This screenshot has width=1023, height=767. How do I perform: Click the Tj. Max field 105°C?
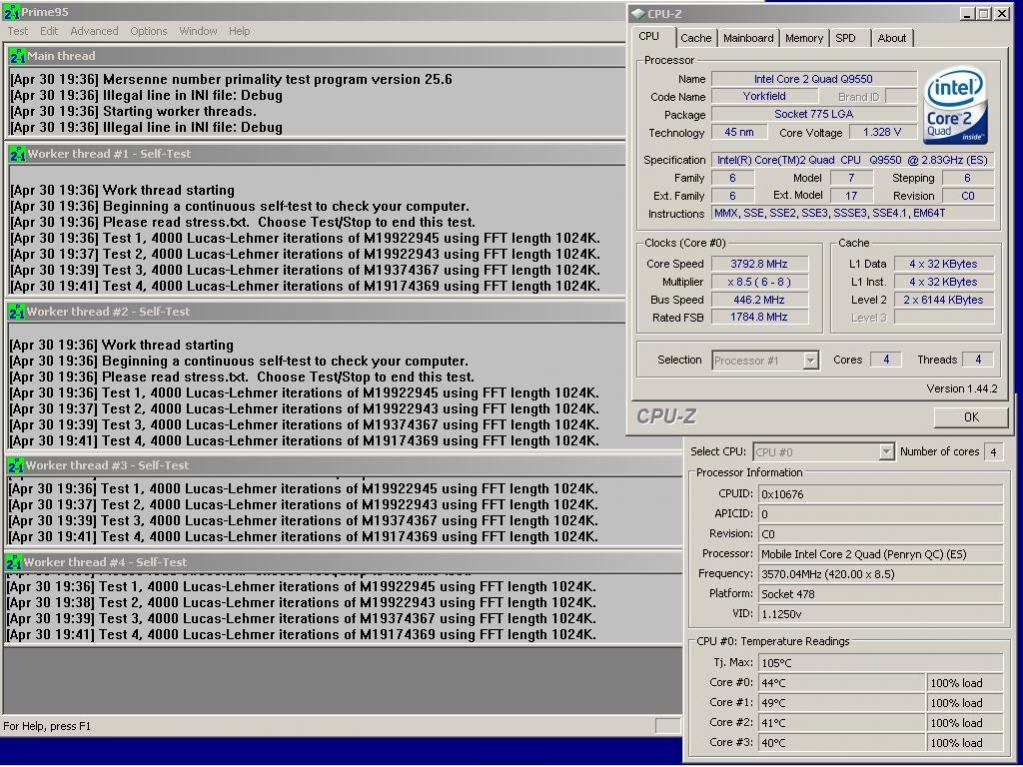(x=880, y=663)
